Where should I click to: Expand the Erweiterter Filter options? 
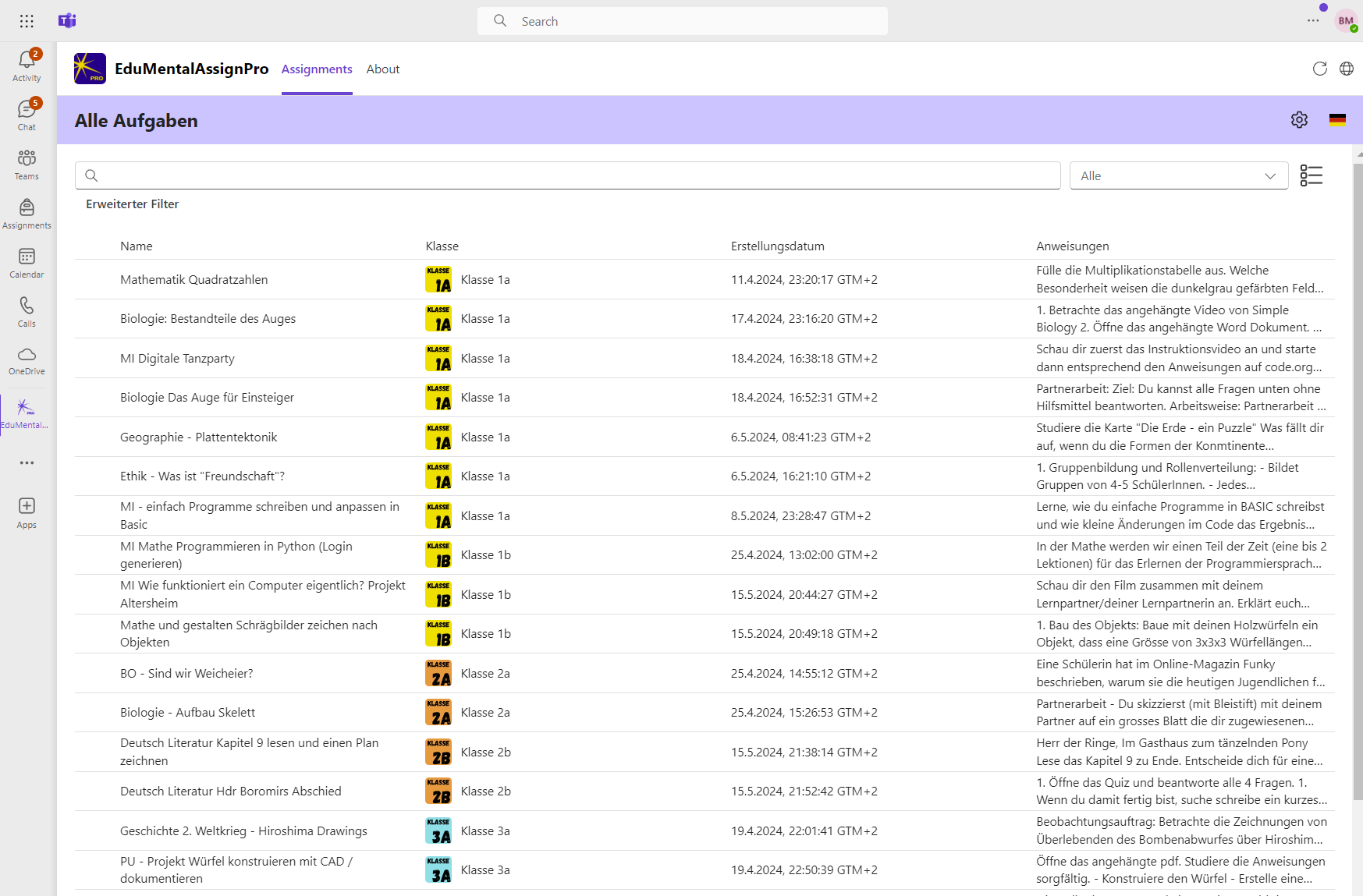coord(132,204)
